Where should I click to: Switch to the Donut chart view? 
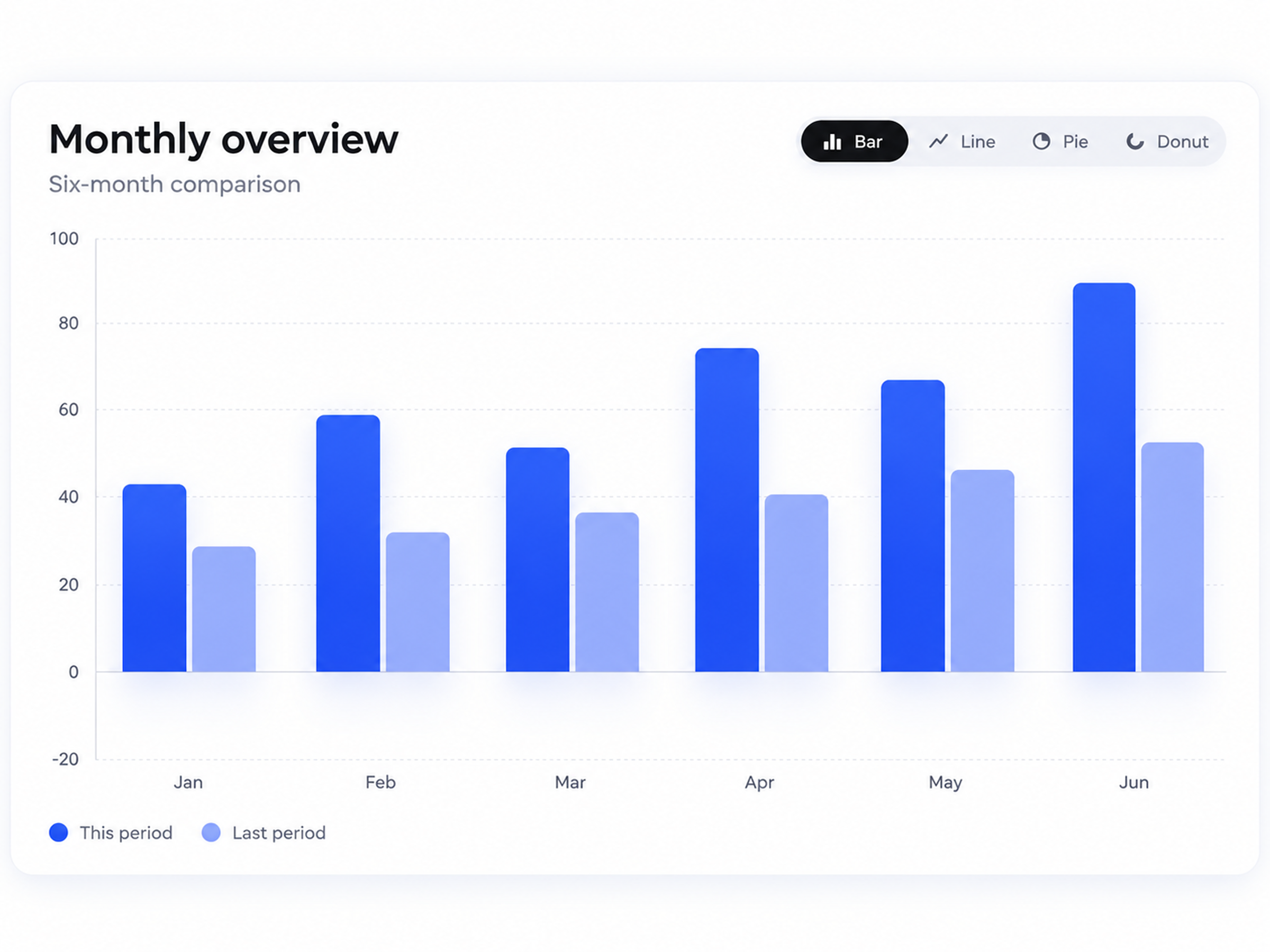click(x=1167, y=141)
